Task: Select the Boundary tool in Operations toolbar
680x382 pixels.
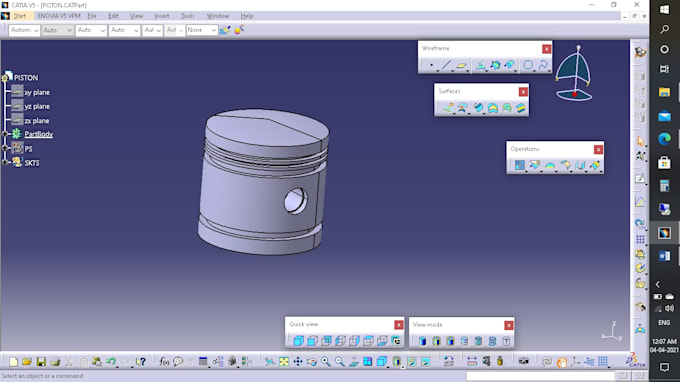Action: pos(550,165)
